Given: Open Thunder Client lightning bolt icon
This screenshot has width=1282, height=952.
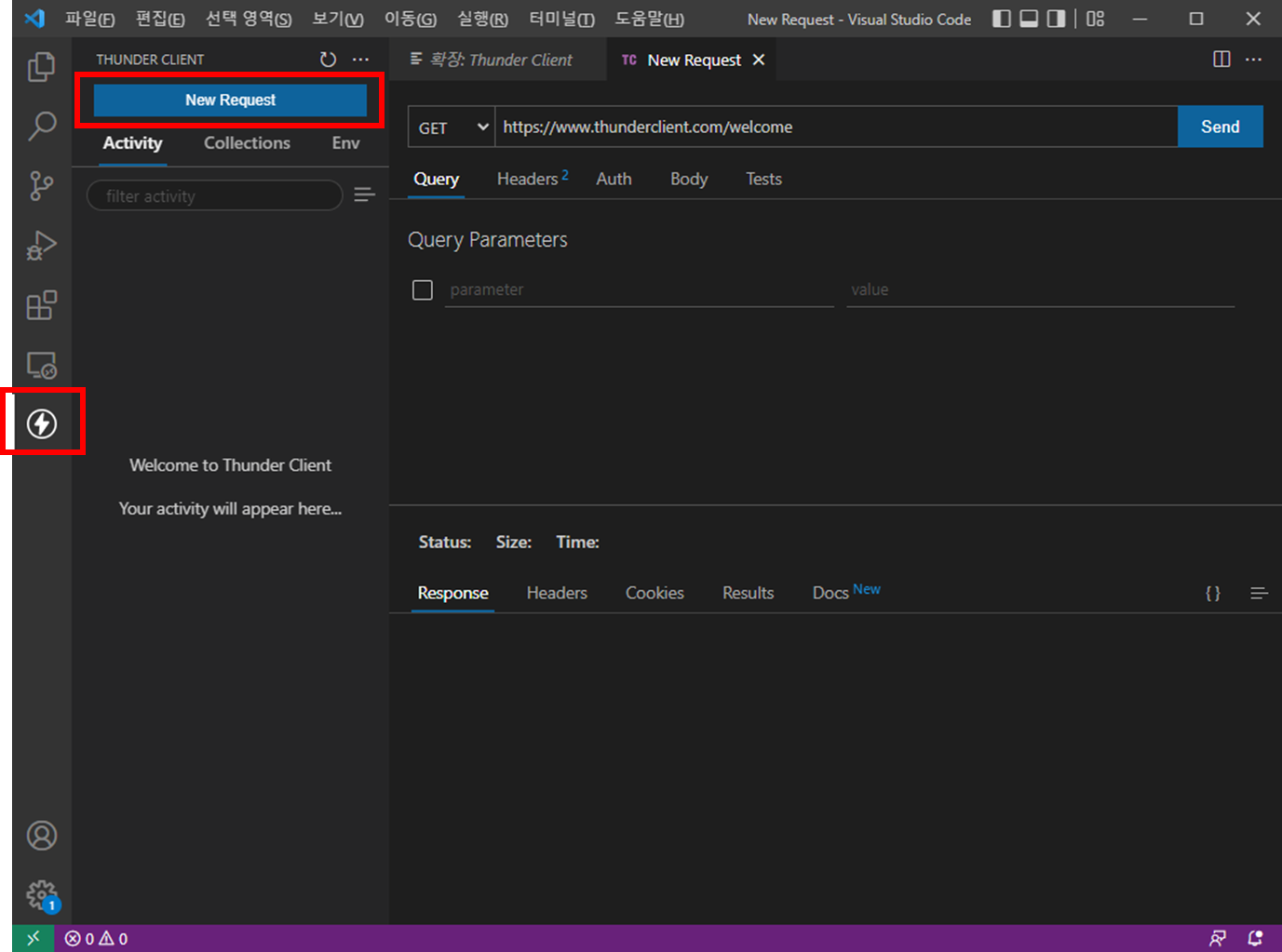Looking at the screenshot, I should (42, 424).
